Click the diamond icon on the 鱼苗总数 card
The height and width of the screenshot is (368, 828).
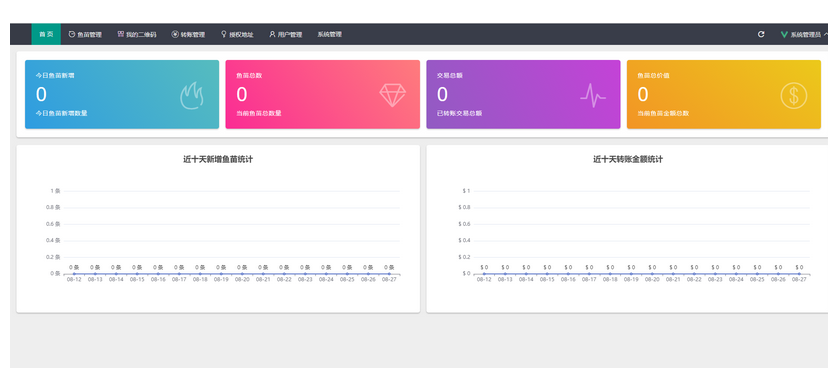(x=393, y=96)
